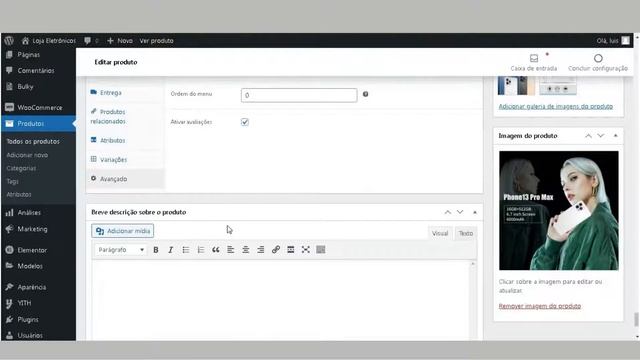
Task: Go to Todos os produtos
Action: coord(33,141)
